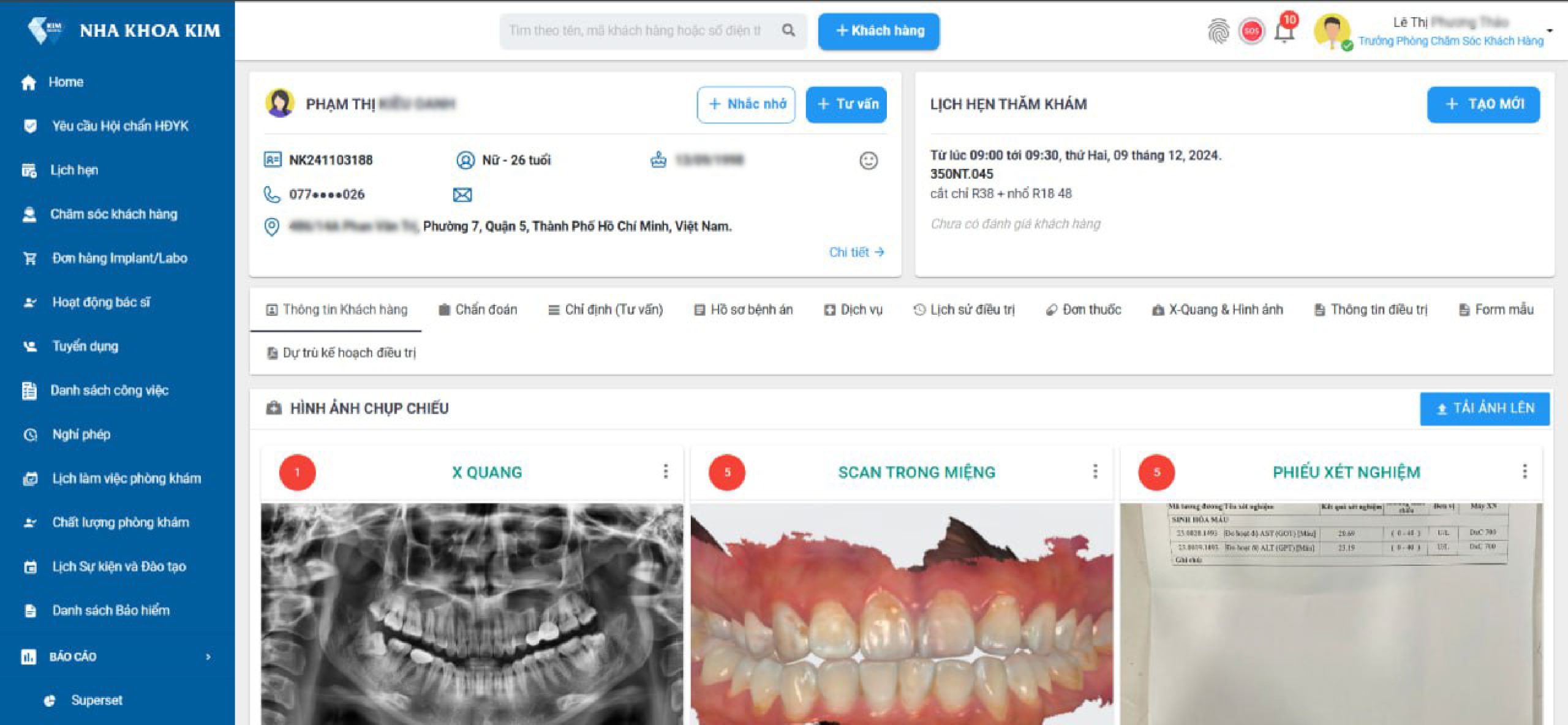Open the panoramic X-ray thumbnail
This screenshot has height=725, width=1568.
[472, 612]
